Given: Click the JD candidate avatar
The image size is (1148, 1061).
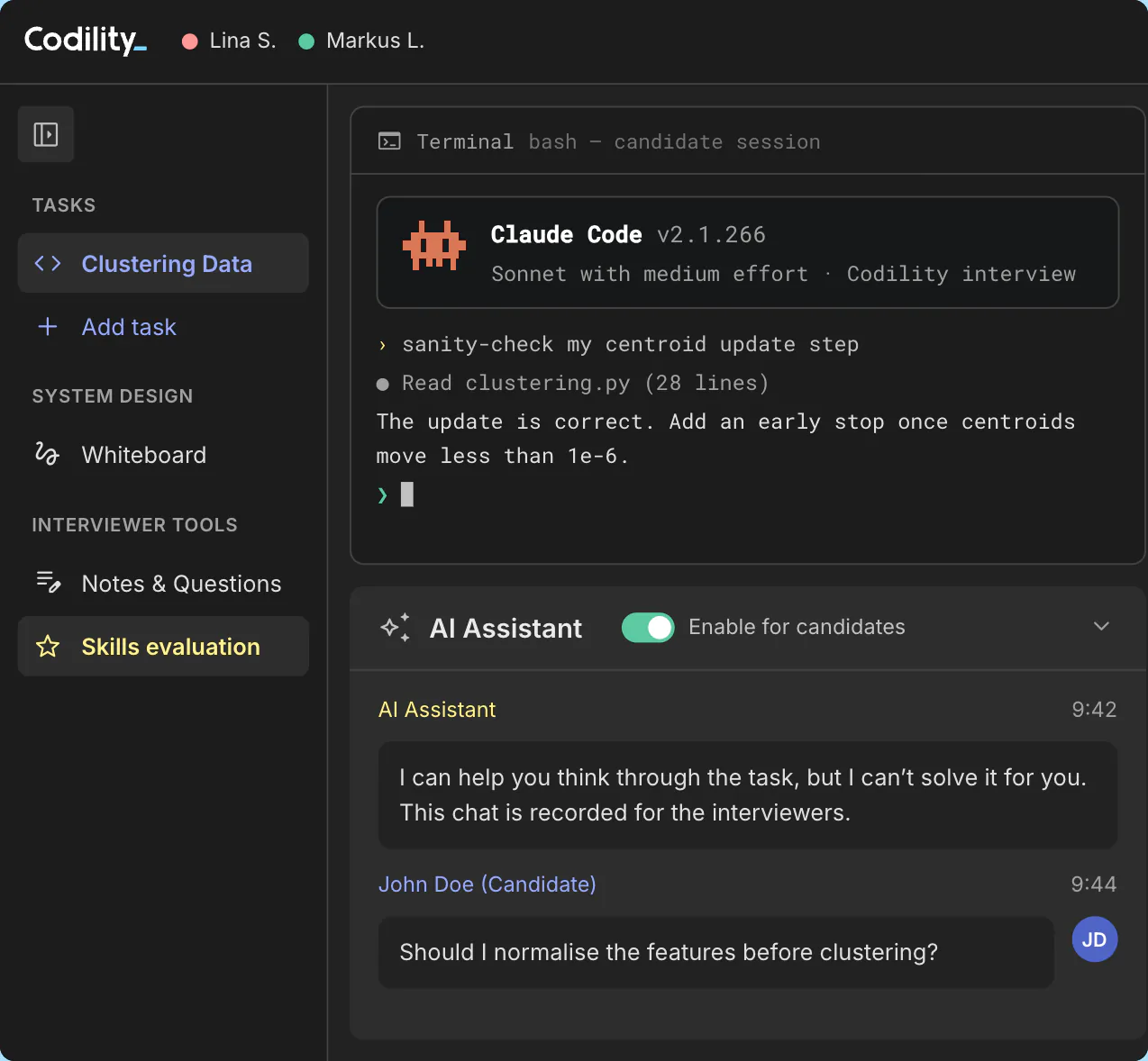Looking at the screenshot, I should [1095, 939].
